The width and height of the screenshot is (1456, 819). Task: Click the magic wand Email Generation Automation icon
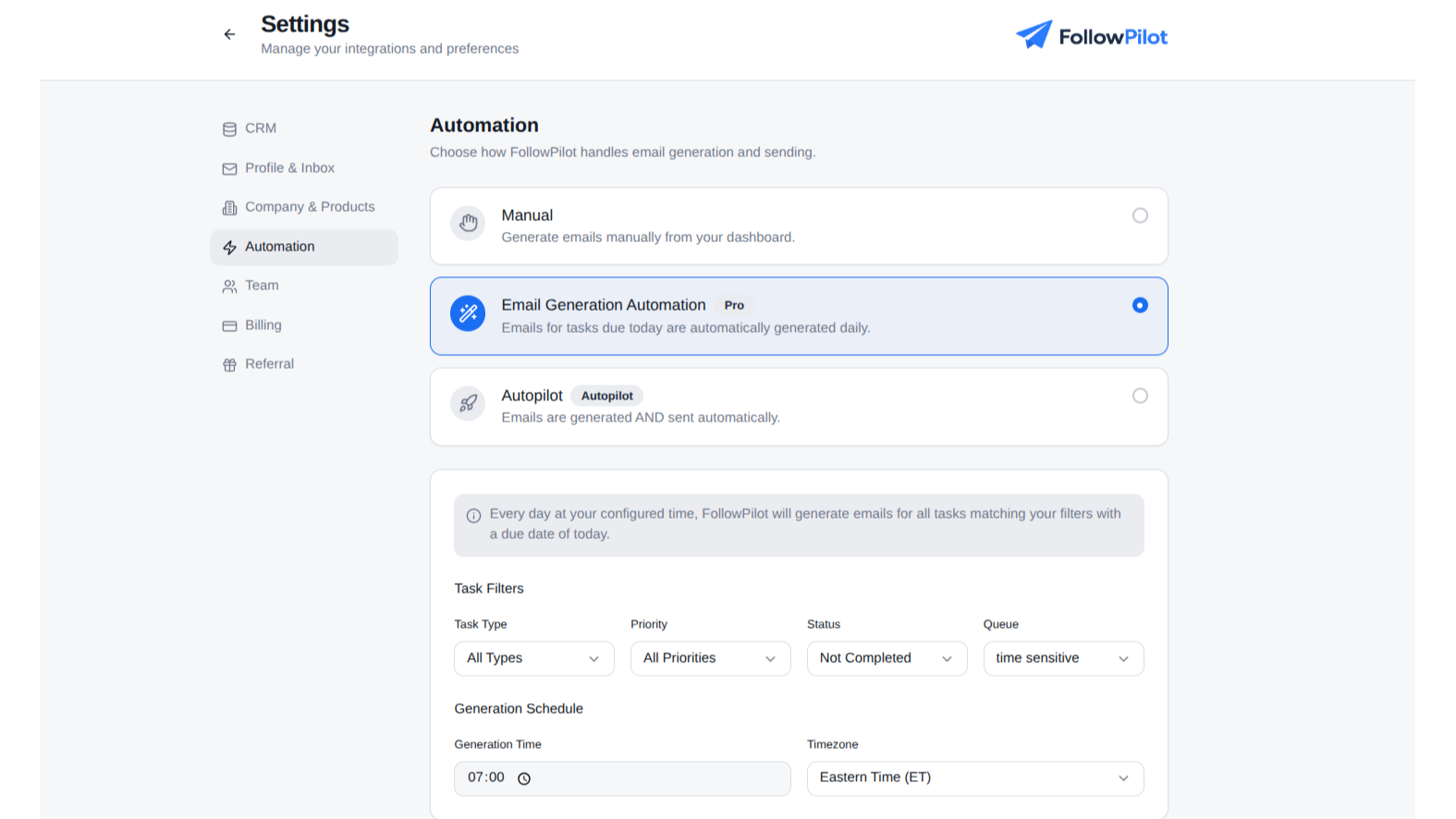pos(468,313)
